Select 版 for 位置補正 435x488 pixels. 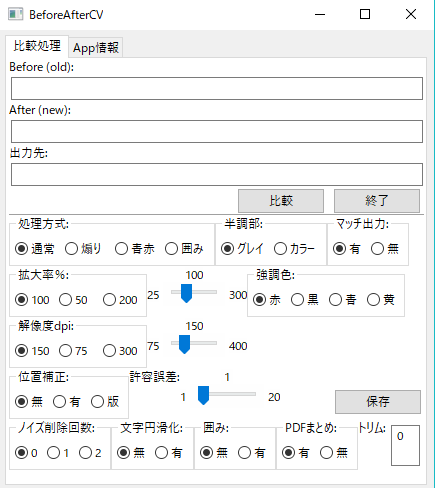[105, 402]
